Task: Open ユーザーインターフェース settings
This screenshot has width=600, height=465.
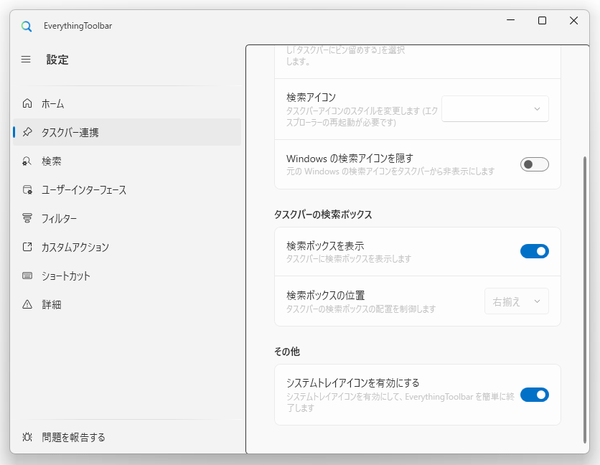Action: 127,189
